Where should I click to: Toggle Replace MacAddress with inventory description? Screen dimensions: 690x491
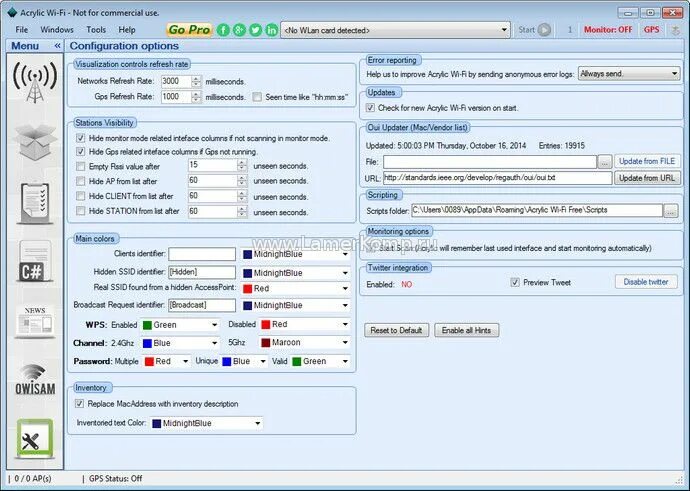(79, 403)
